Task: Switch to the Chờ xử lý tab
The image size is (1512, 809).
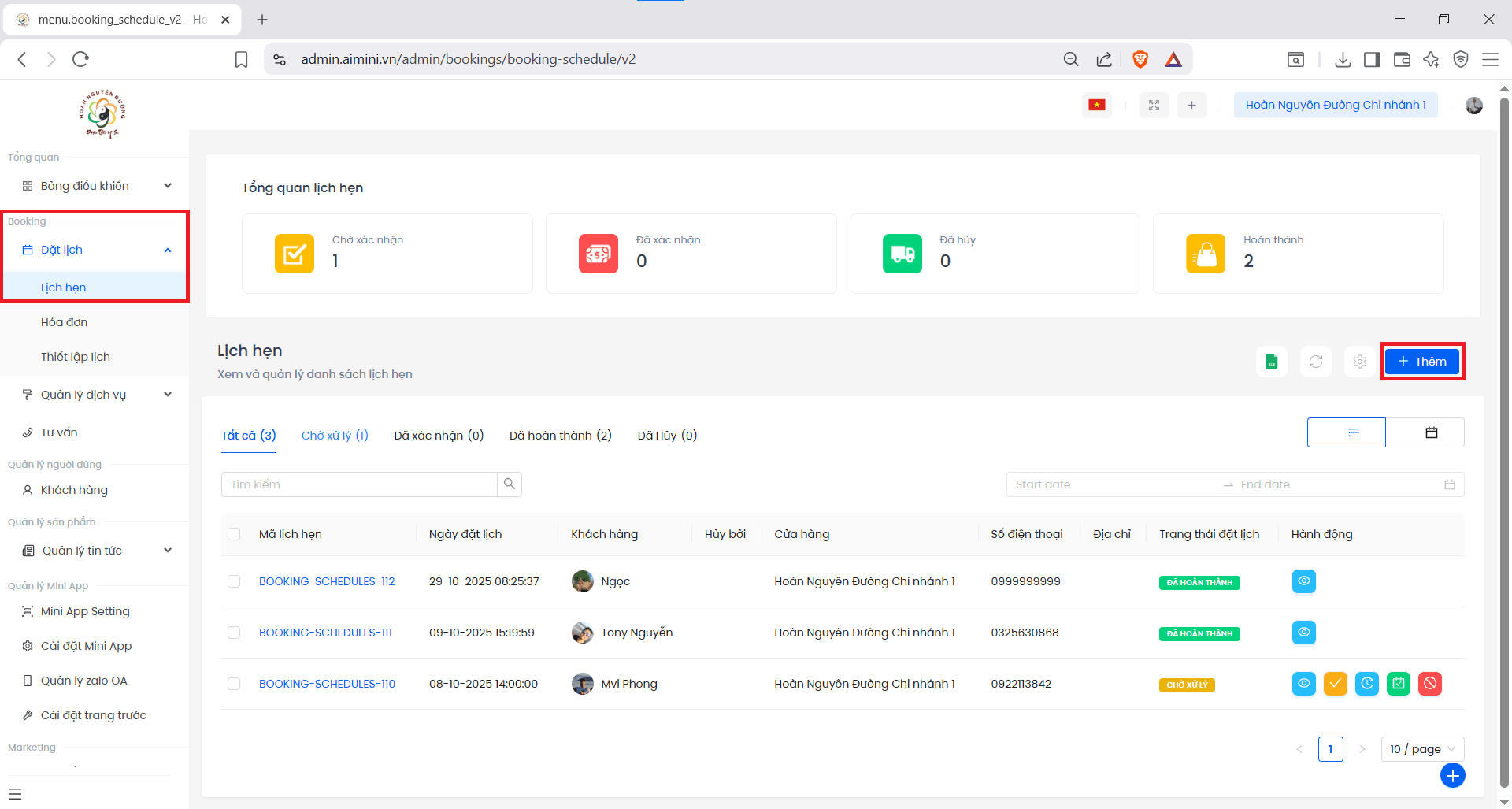Action: pyautogui.click(x=335, y=436)
